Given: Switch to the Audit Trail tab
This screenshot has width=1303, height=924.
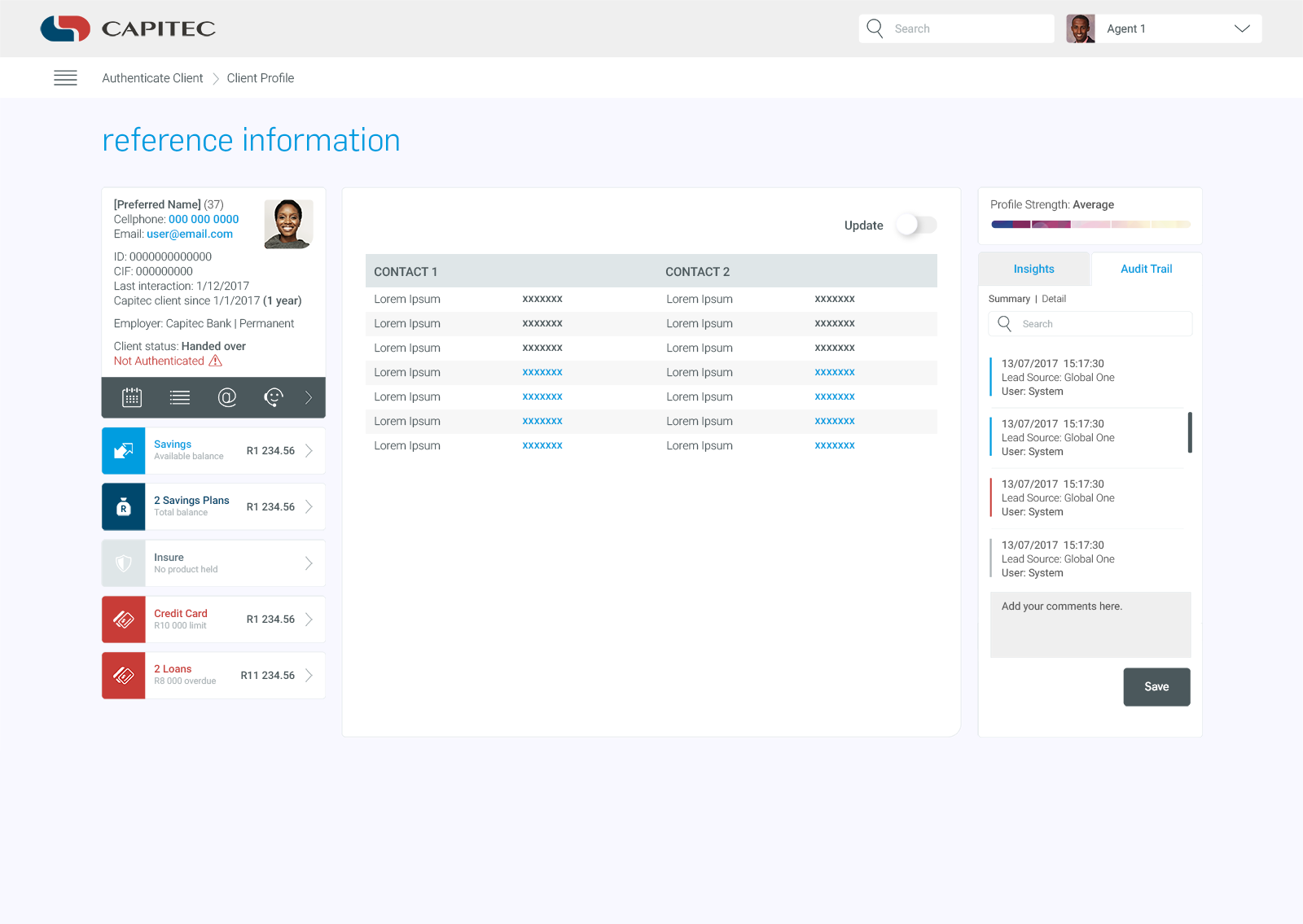Looking at the screenshot, I should pos(1146,269).
